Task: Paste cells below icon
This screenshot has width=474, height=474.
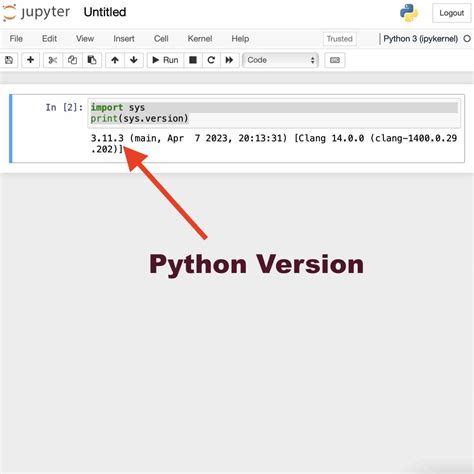Action: coord(92,60)
